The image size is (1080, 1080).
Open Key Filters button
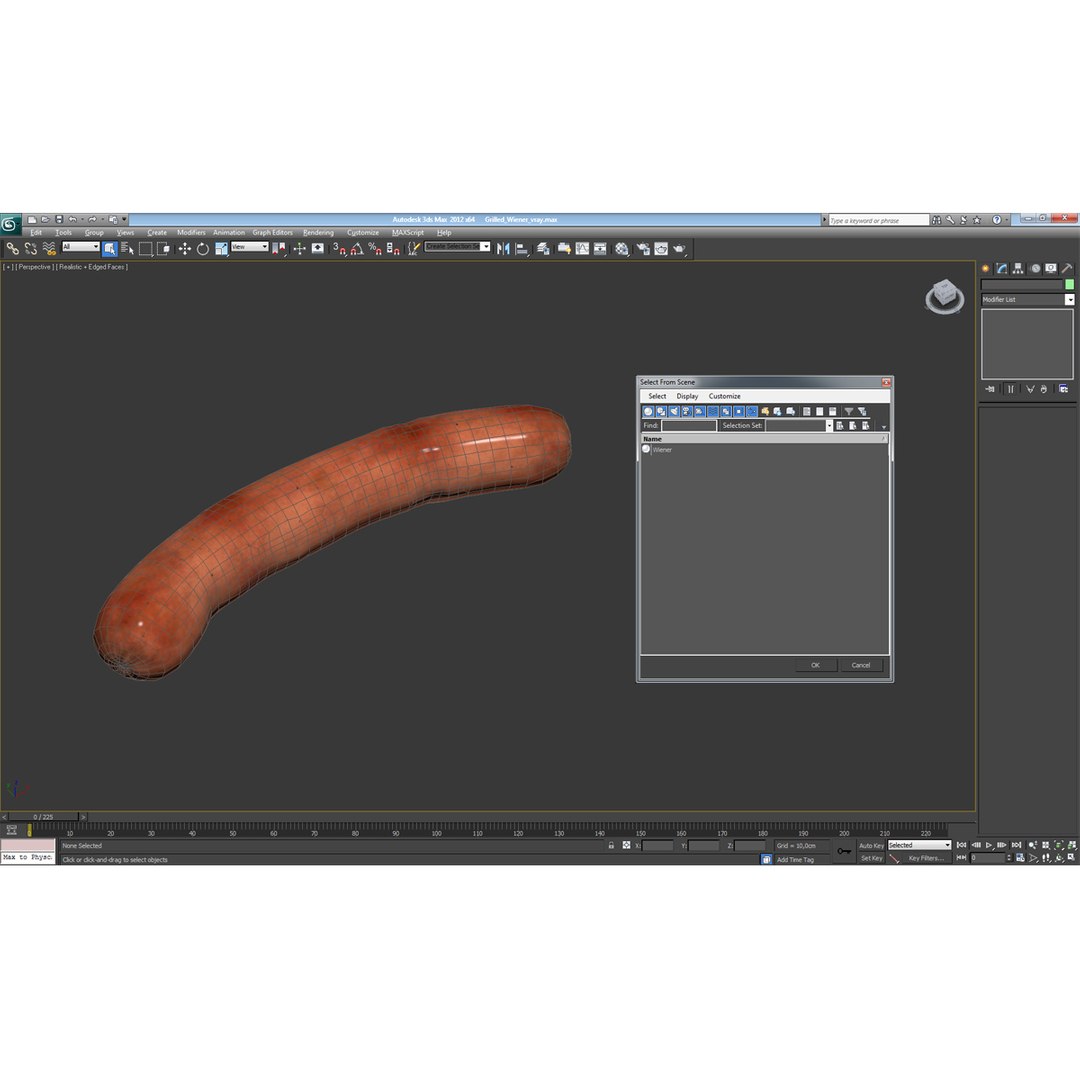coord(926,858)
